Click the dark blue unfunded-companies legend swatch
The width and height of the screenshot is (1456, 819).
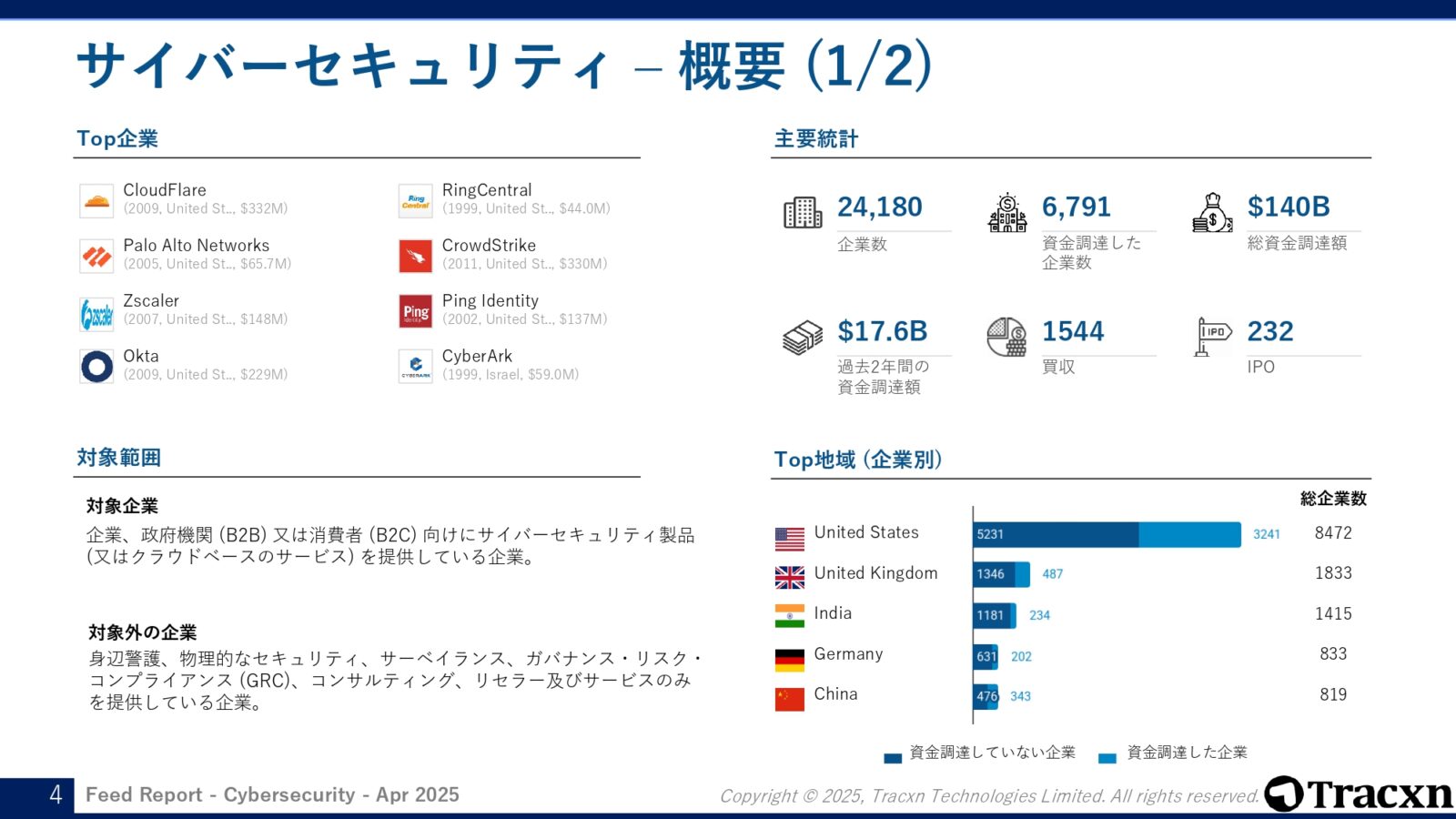click(x=893, y=758)
